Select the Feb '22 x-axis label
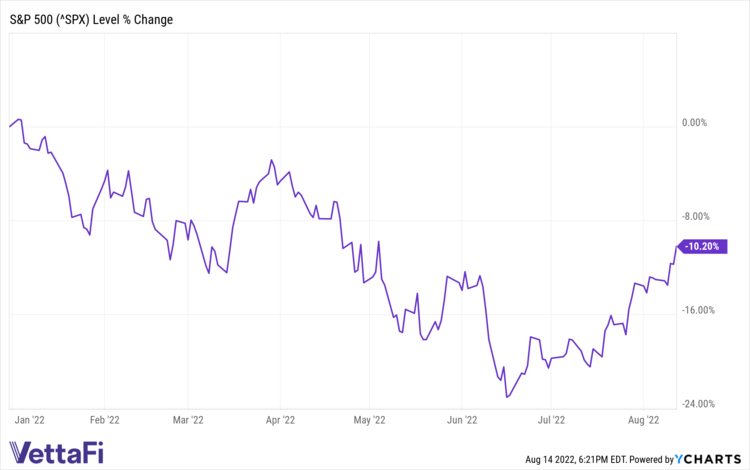 [x=105, y=421]
